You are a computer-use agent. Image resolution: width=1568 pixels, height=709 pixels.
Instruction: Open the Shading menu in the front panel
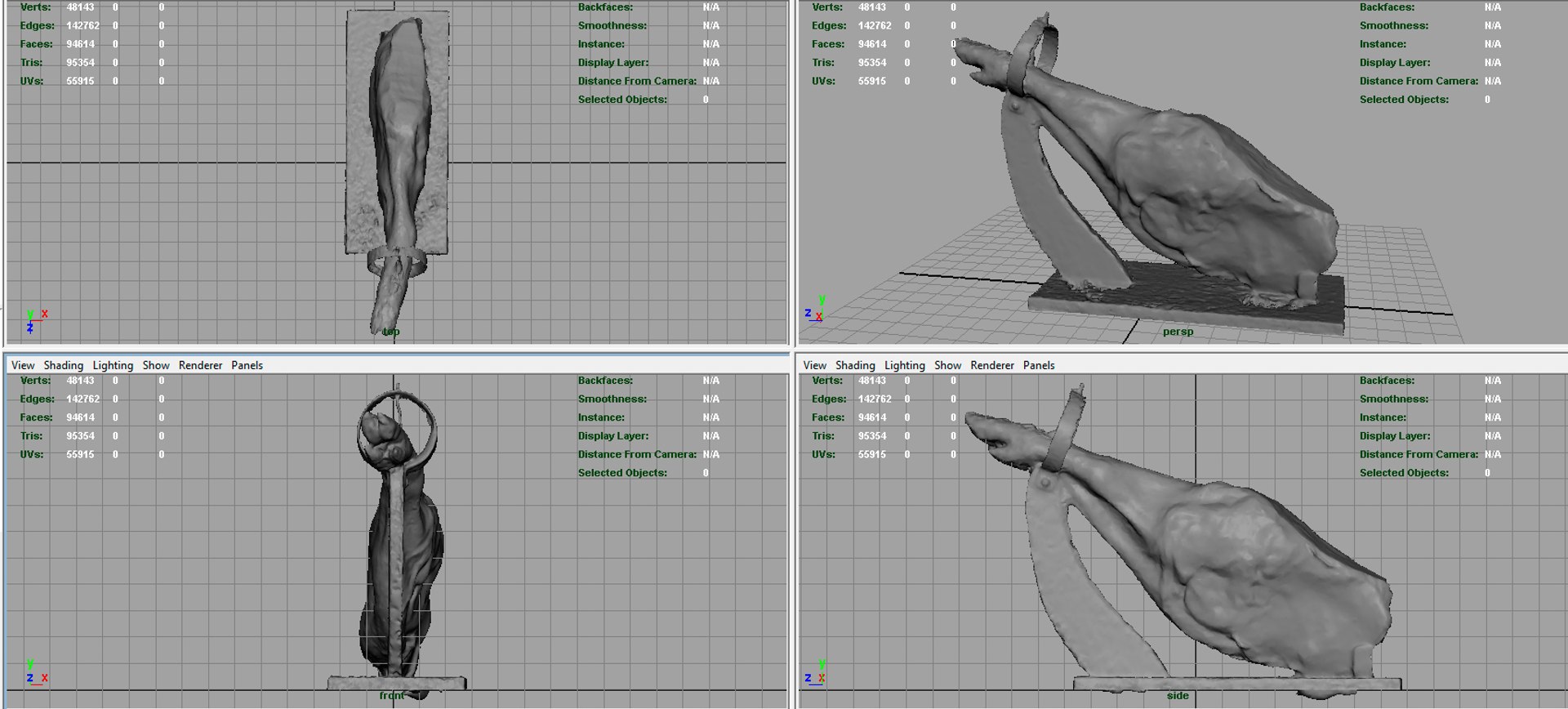(x=64, y=365)
